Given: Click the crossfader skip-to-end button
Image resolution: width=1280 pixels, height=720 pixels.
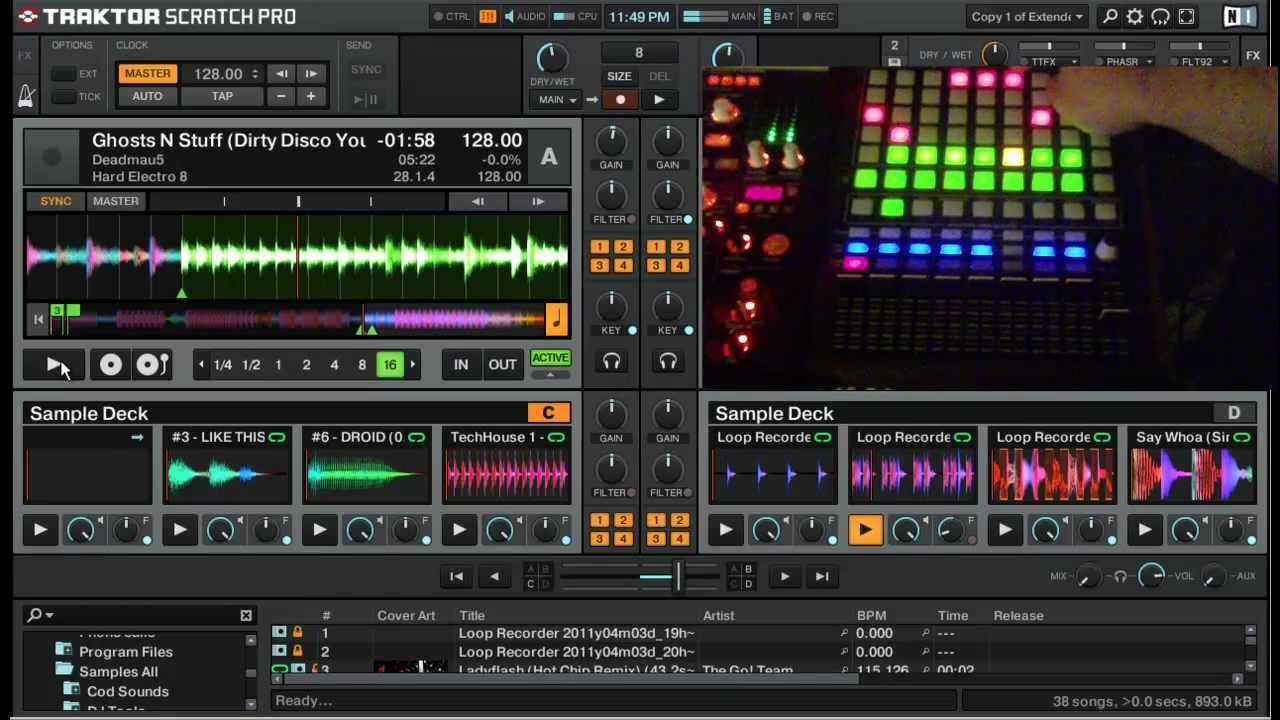Looking at the screenshot, I should pyautogui.click(x=822, y=576).
